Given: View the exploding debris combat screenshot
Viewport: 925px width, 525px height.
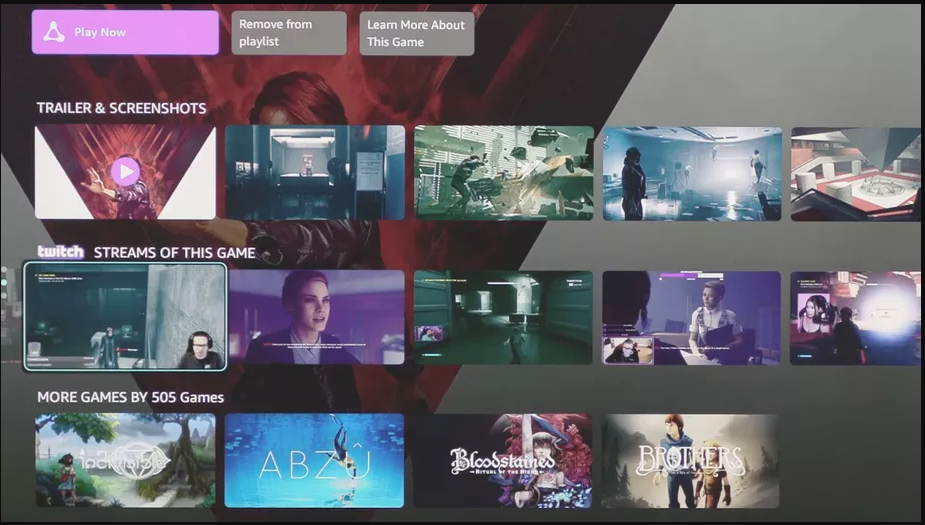Looking at the screenshot, I should (x=504, y=173).
